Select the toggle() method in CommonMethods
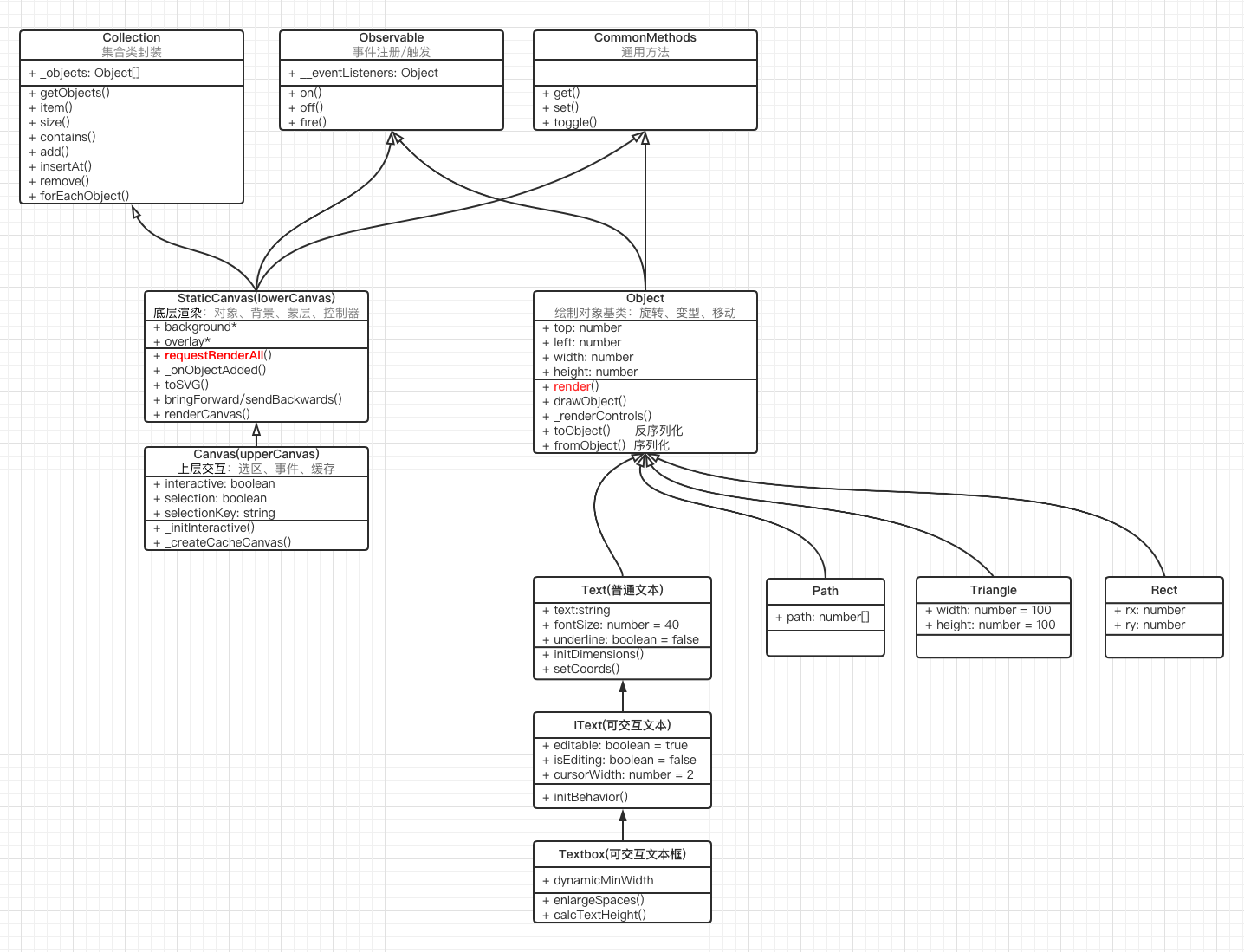This screenshot has width=1244, height=952. [x=575, y=122]
